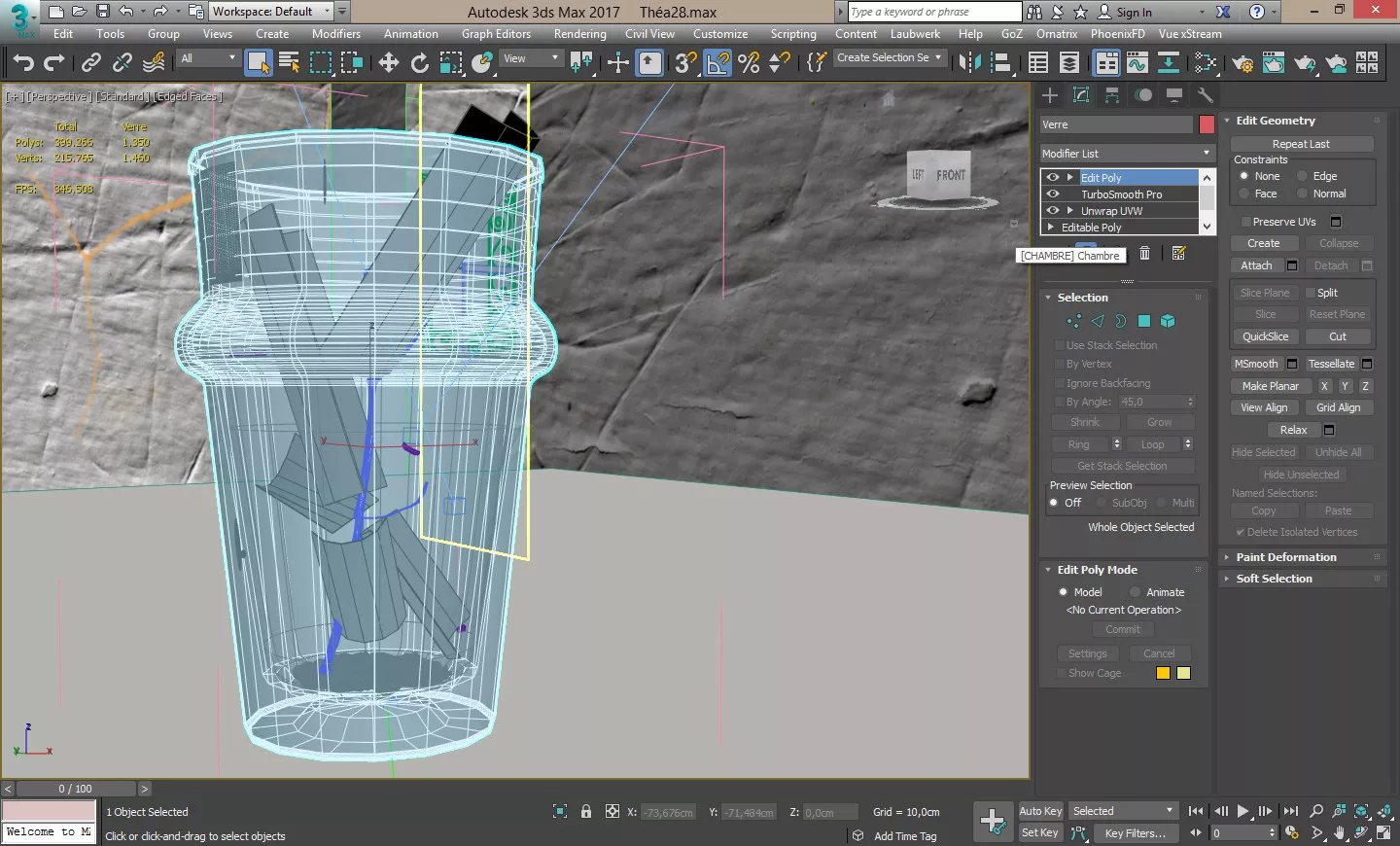Open the Hierarchy command panel tab

coord(1112,95)
